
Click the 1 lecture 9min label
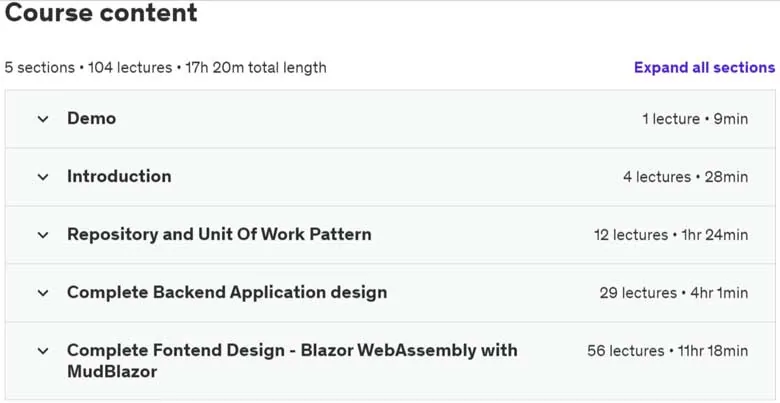[695, 119]
